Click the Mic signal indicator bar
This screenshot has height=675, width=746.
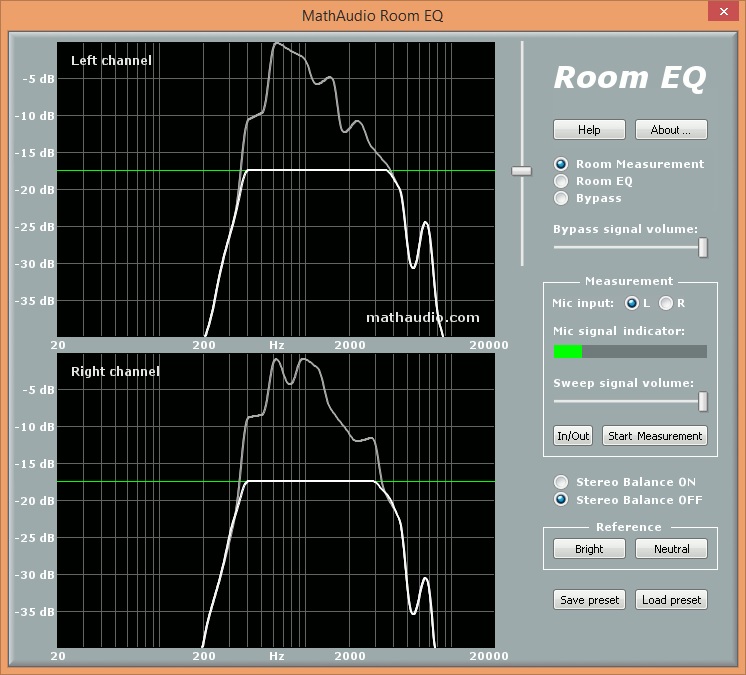click(630, 351)
